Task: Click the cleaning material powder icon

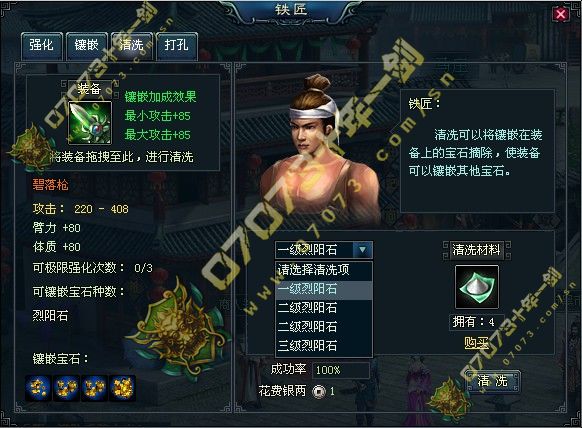Action: [x=477, y=287]
